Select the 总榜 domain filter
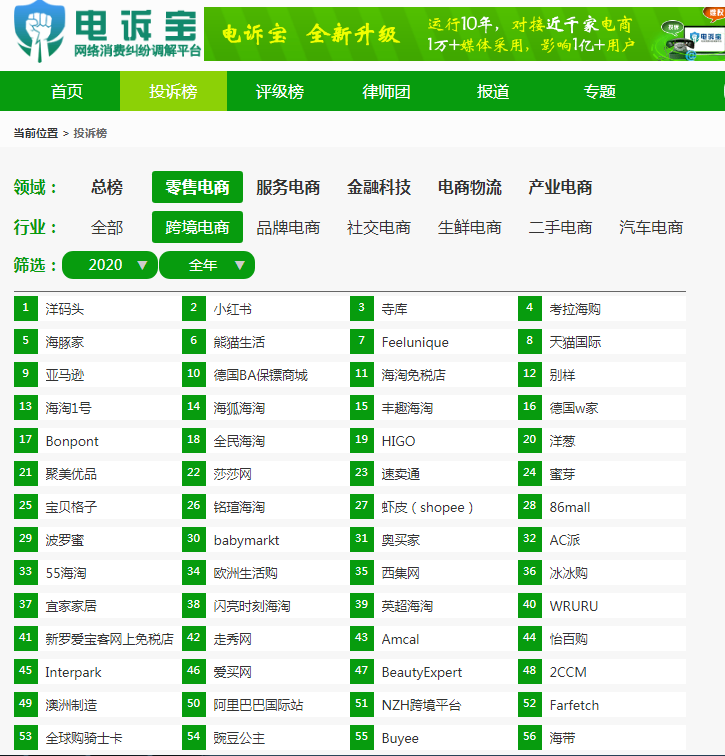The width and height of the screenshot is (725, 756). point(107,187)
